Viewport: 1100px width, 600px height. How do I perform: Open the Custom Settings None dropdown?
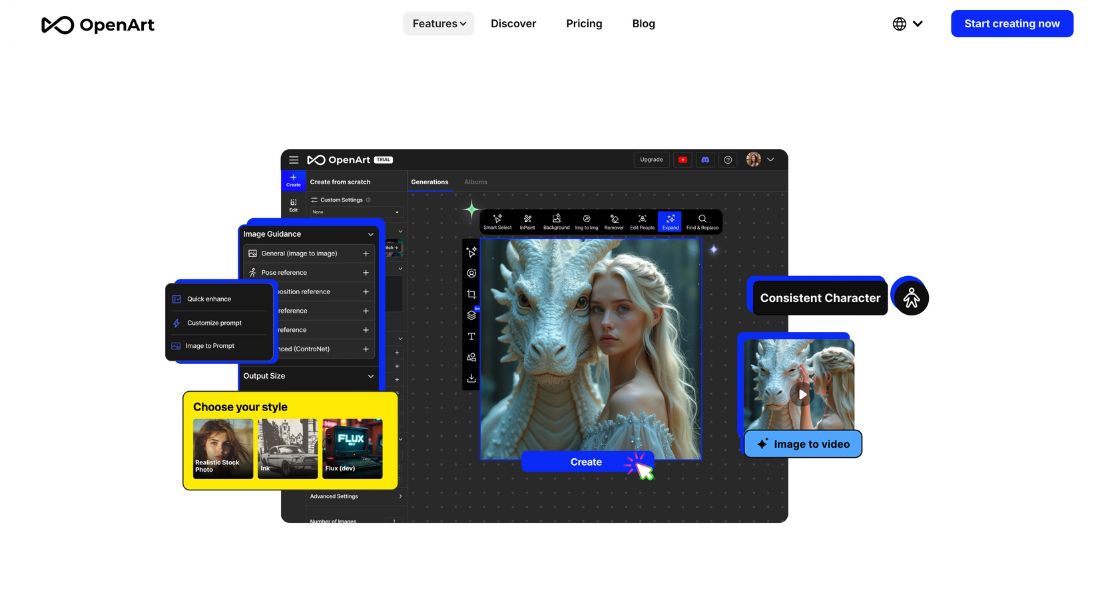pyautogui.click(x=355, y=212)
